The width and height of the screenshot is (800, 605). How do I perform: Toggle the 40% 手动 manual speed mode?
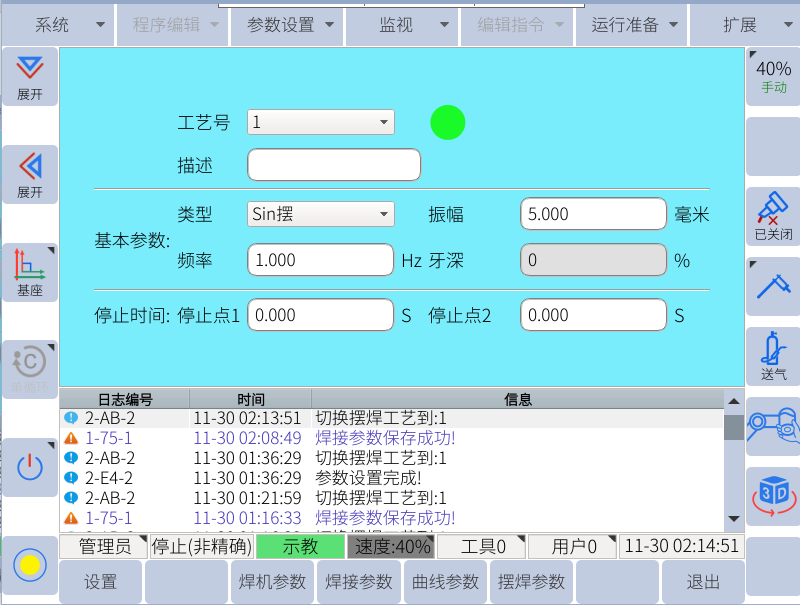tap(773, 76)
